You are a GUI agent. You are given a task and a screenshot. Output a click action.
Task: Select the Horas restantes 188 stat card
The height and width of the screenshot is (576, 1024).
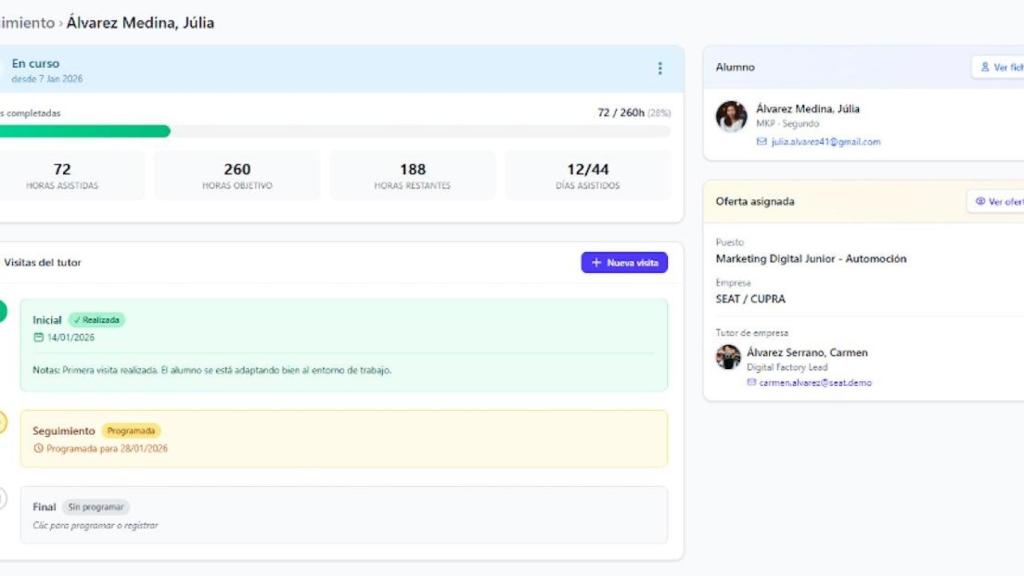[x=412, y=175]
